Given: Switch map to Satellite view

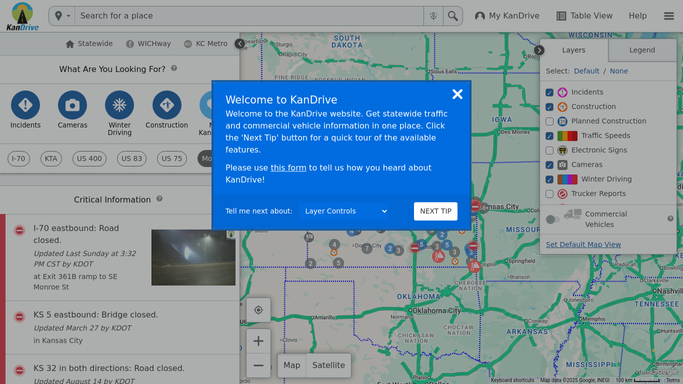Looking at the screenshot, I should click(x=328, y=365).
